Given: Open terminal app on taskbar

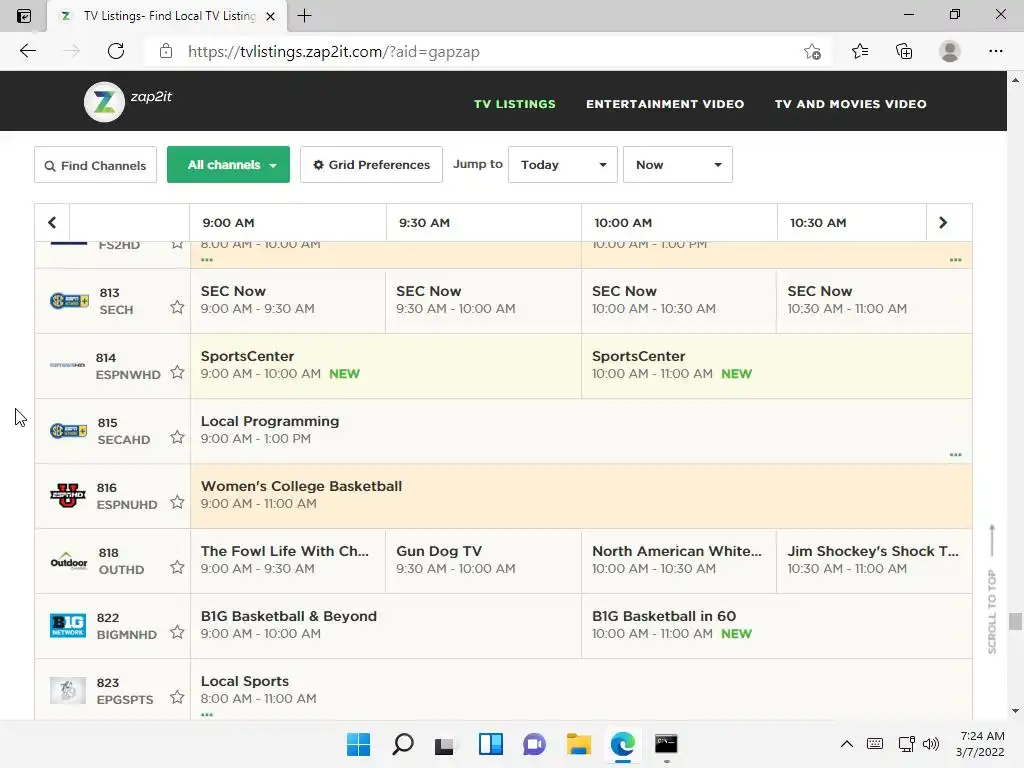Looking at the screenshot, I should coord(666,744).
